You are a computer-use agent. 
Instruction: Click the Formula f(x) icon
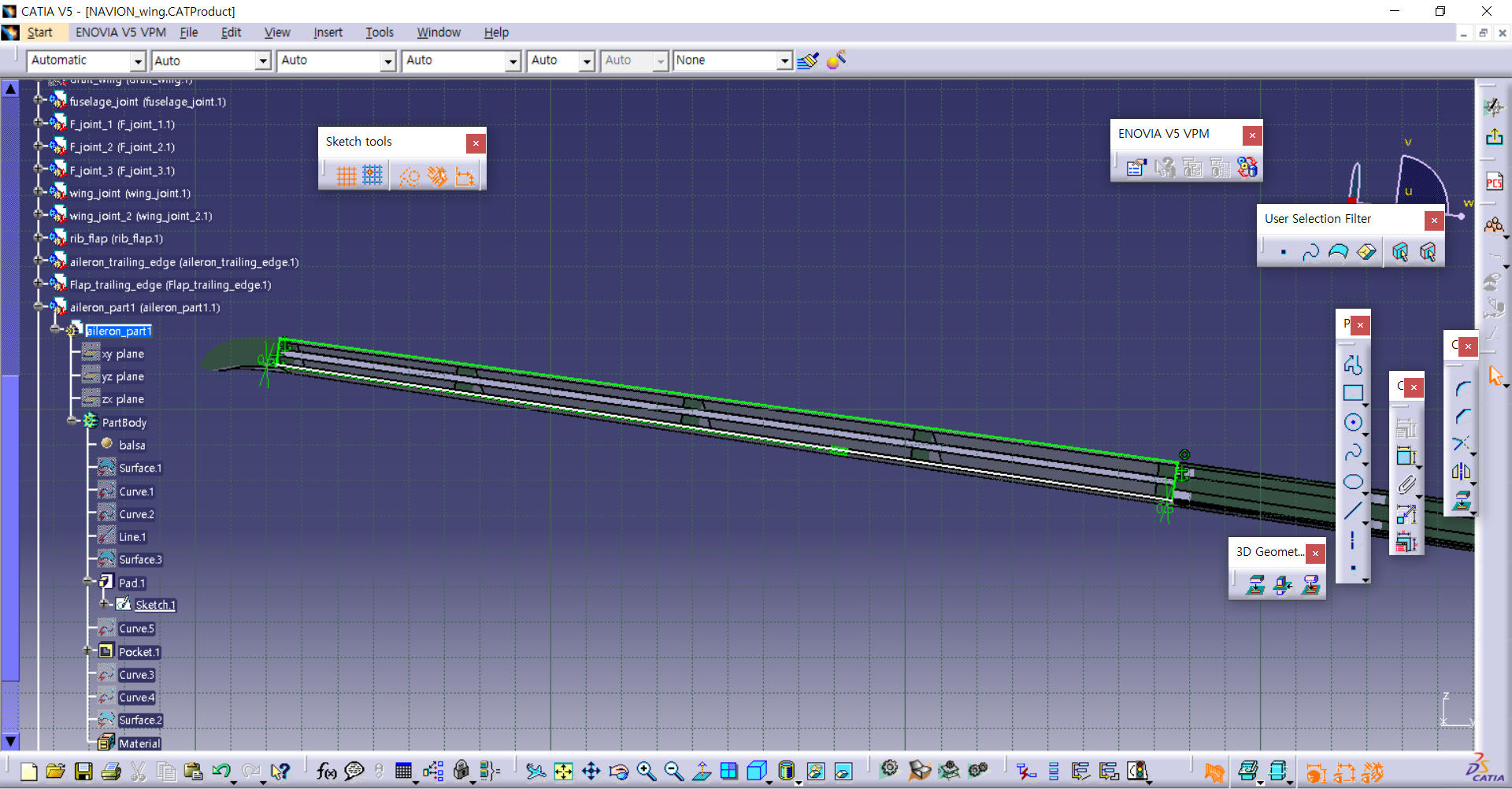point(326,772)
